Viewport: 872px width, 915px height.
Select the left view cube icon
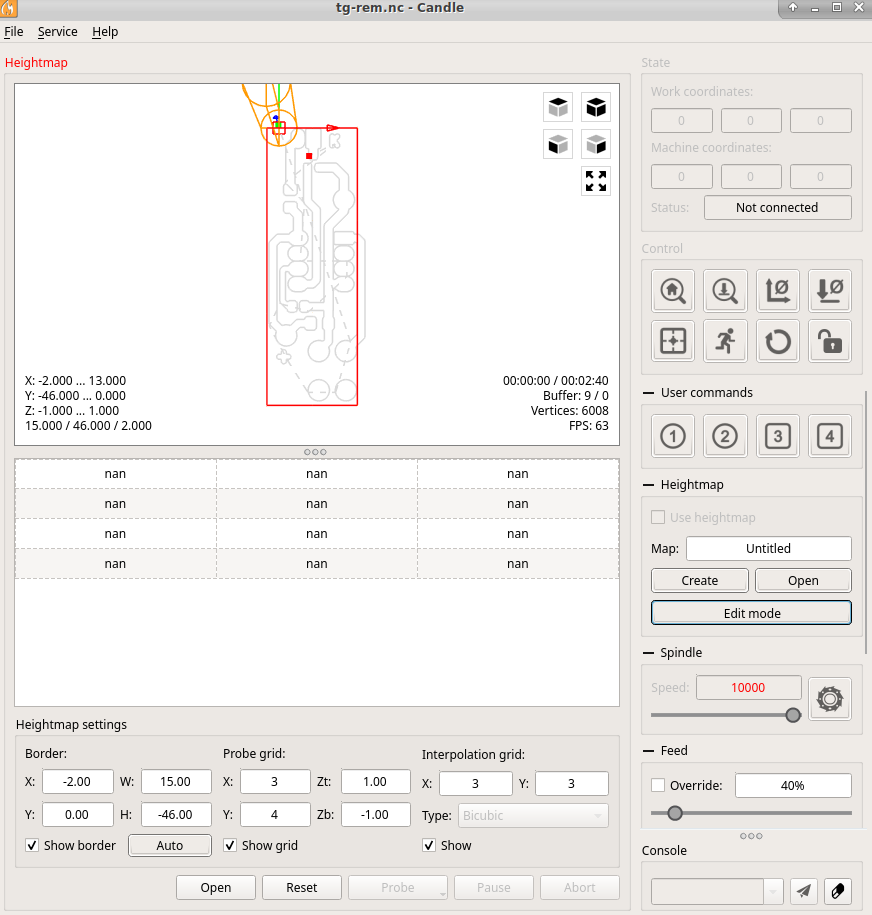click(596, 144)
